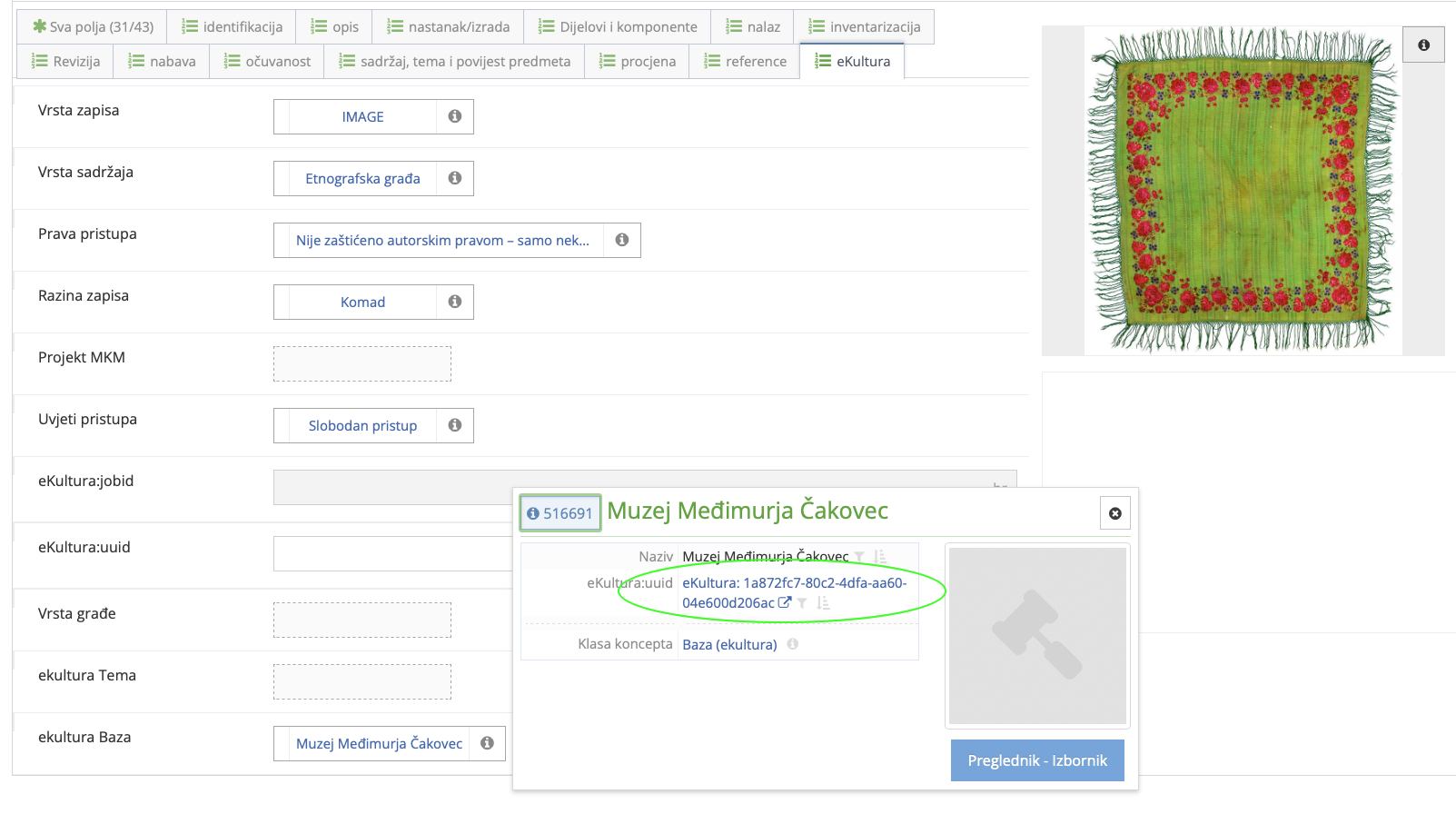Click the Etnografska građa value
Screen dimensions: 1456x814
[x=362, y=178]
